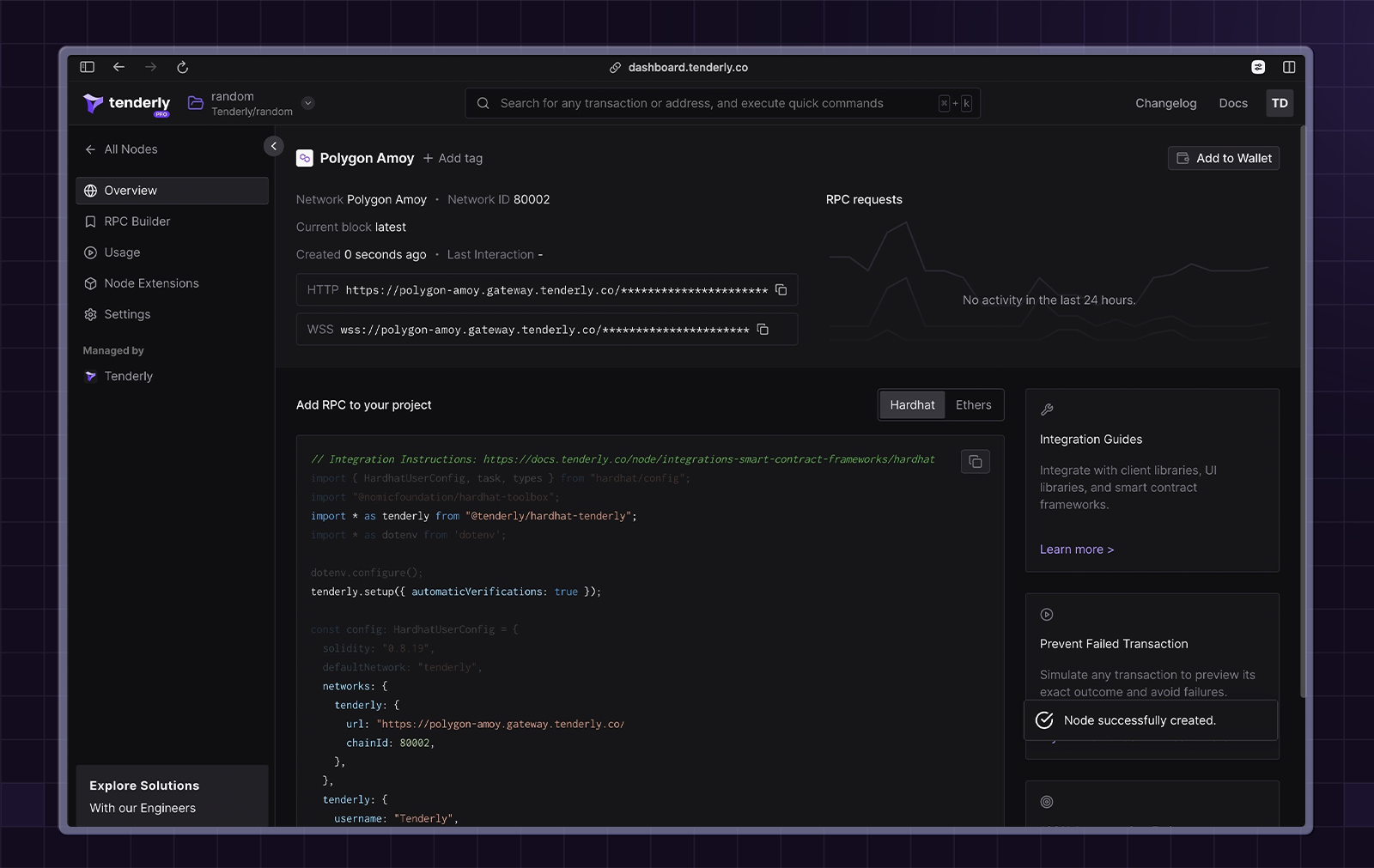The height and width of the screenshot is (868, 1374).
Task: Click the Polygon Amoy network icon
Action: tap(304, 158)
